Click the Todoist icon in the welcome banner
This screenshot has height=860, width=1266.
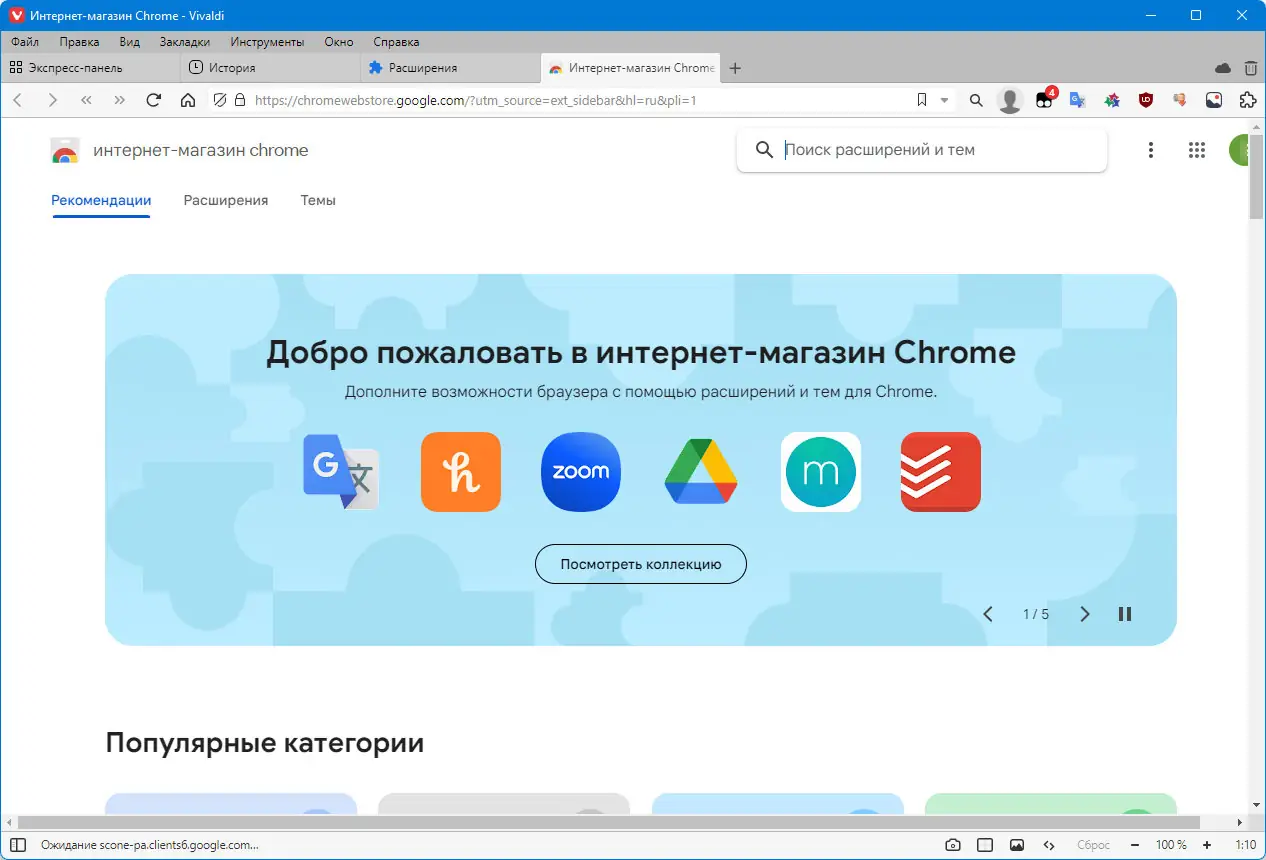click(x=941, y=472)
